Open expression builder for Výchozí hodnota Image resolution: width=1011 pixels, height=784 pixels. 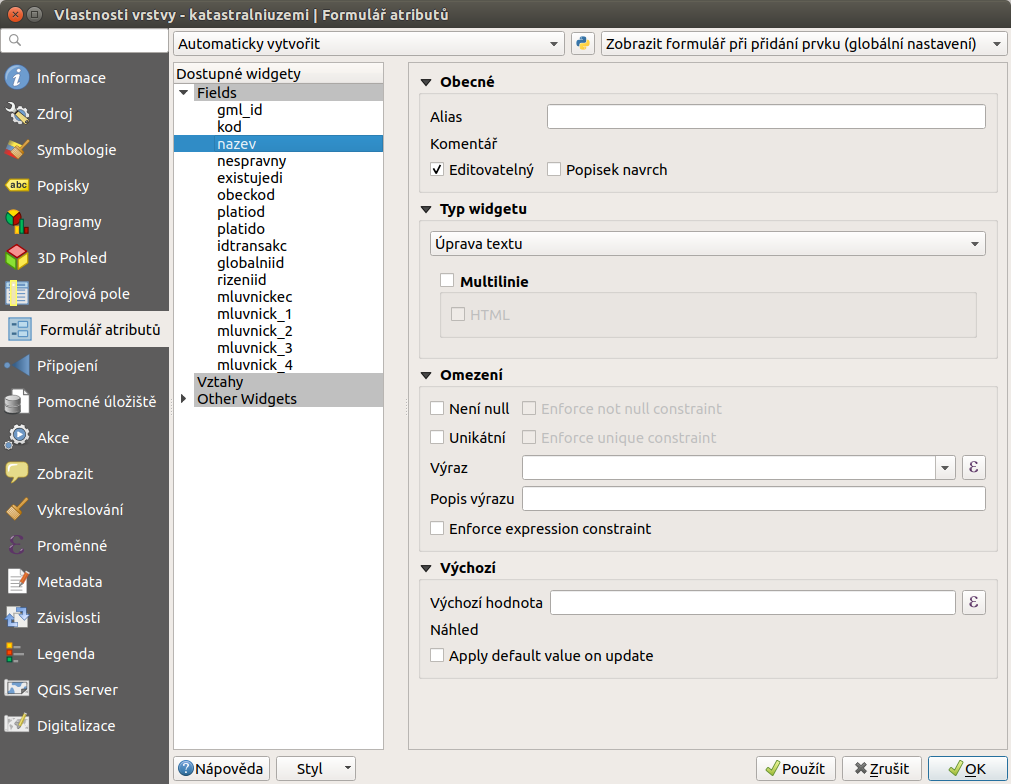point(974,602)
